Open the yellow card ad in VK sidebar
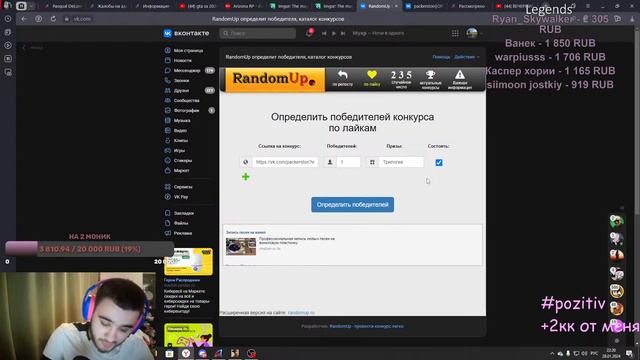The width and height of the screenshot is (640, 360). 188,262
